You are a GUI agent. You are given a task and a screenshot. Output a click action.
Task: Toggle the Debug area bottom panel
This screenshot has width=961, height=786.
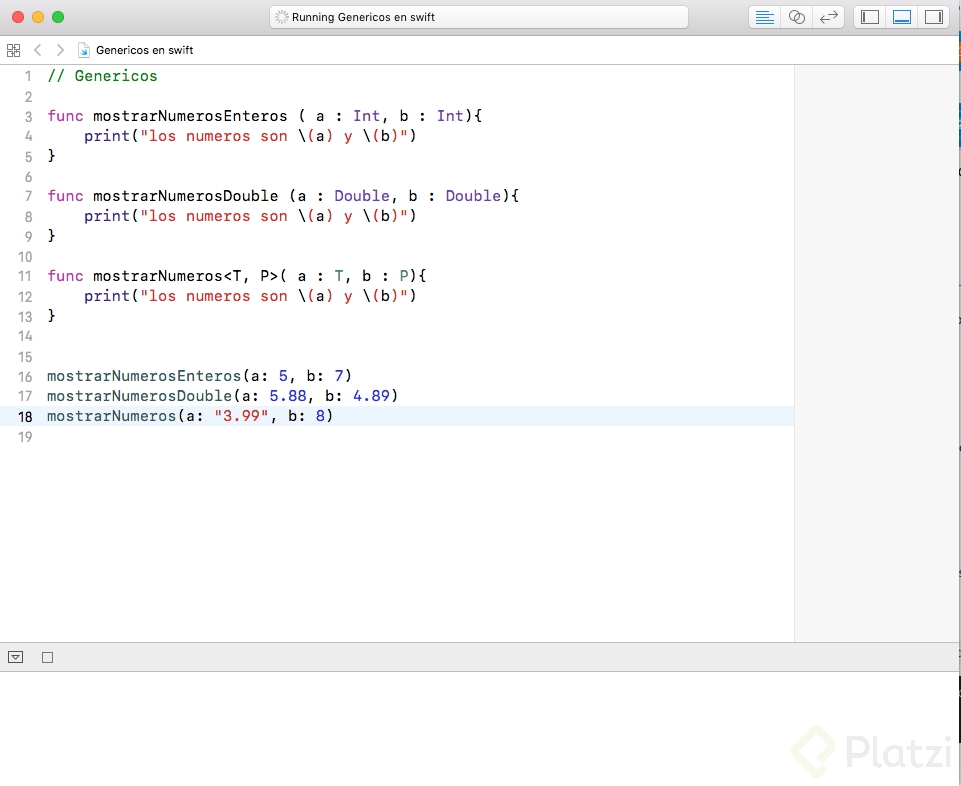(902, 17)
